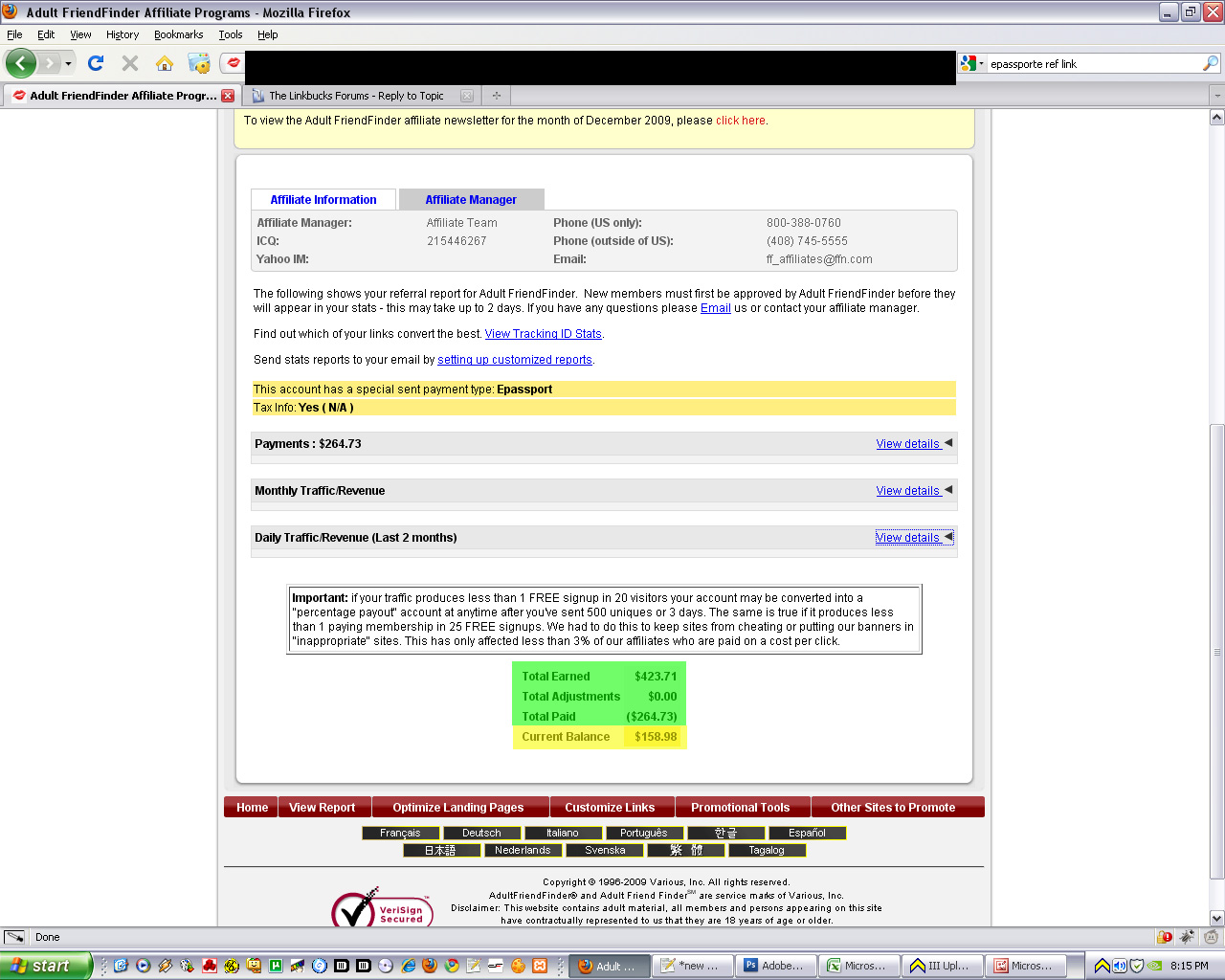Switch language to Français

pos(400,833)
